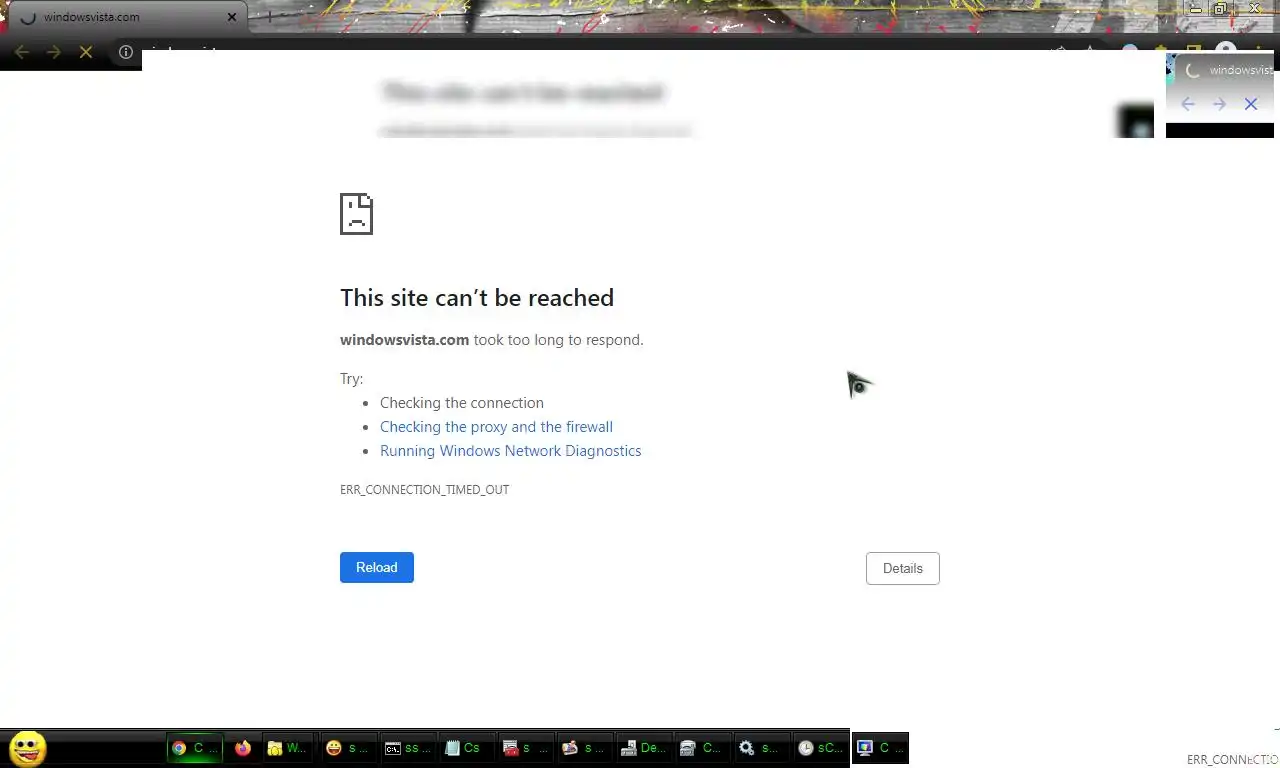Open the smiley-face Start button

27,748
